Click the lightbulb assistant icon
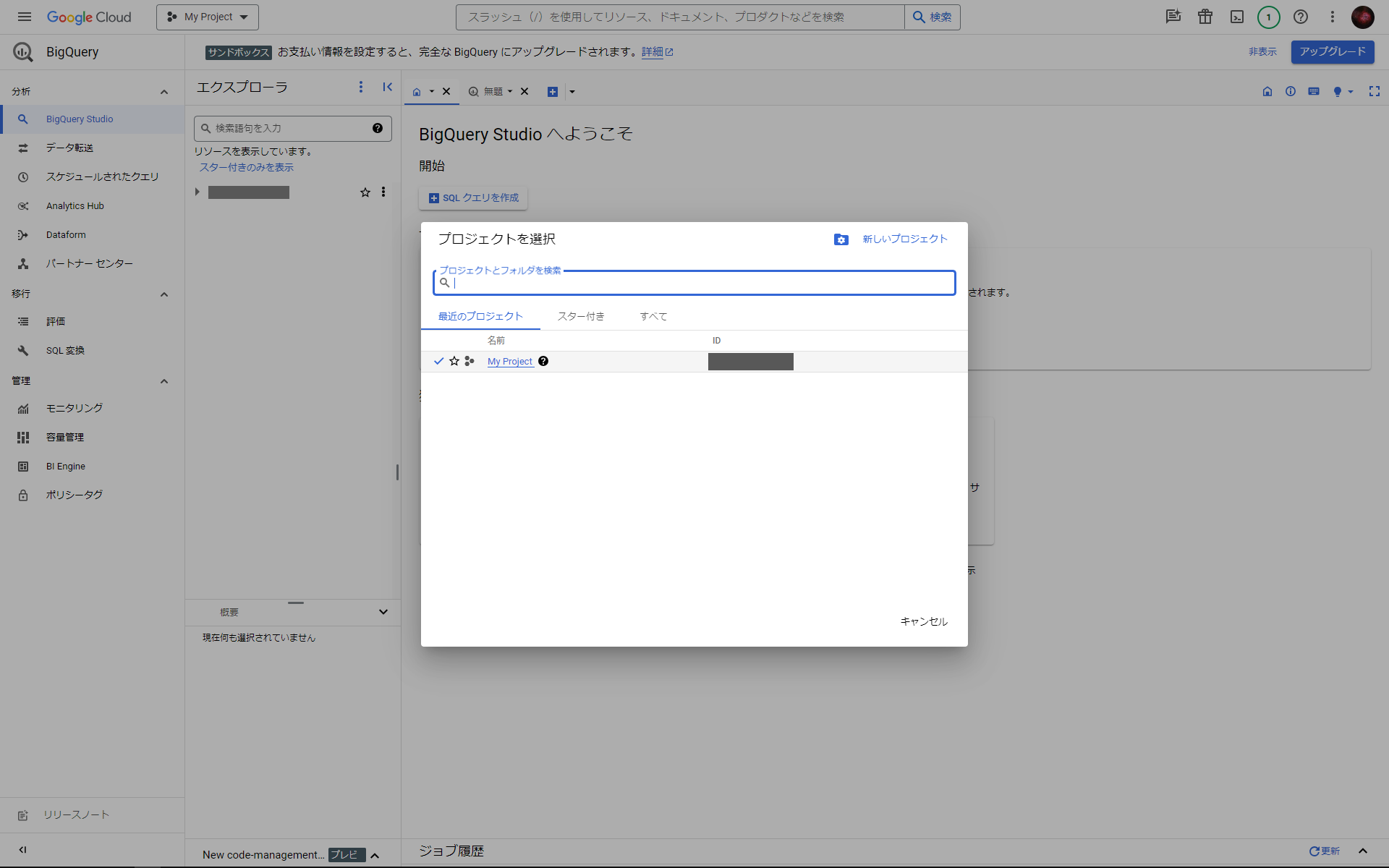The height and width of the screenshot is (868, 1389). [1341, 91]
